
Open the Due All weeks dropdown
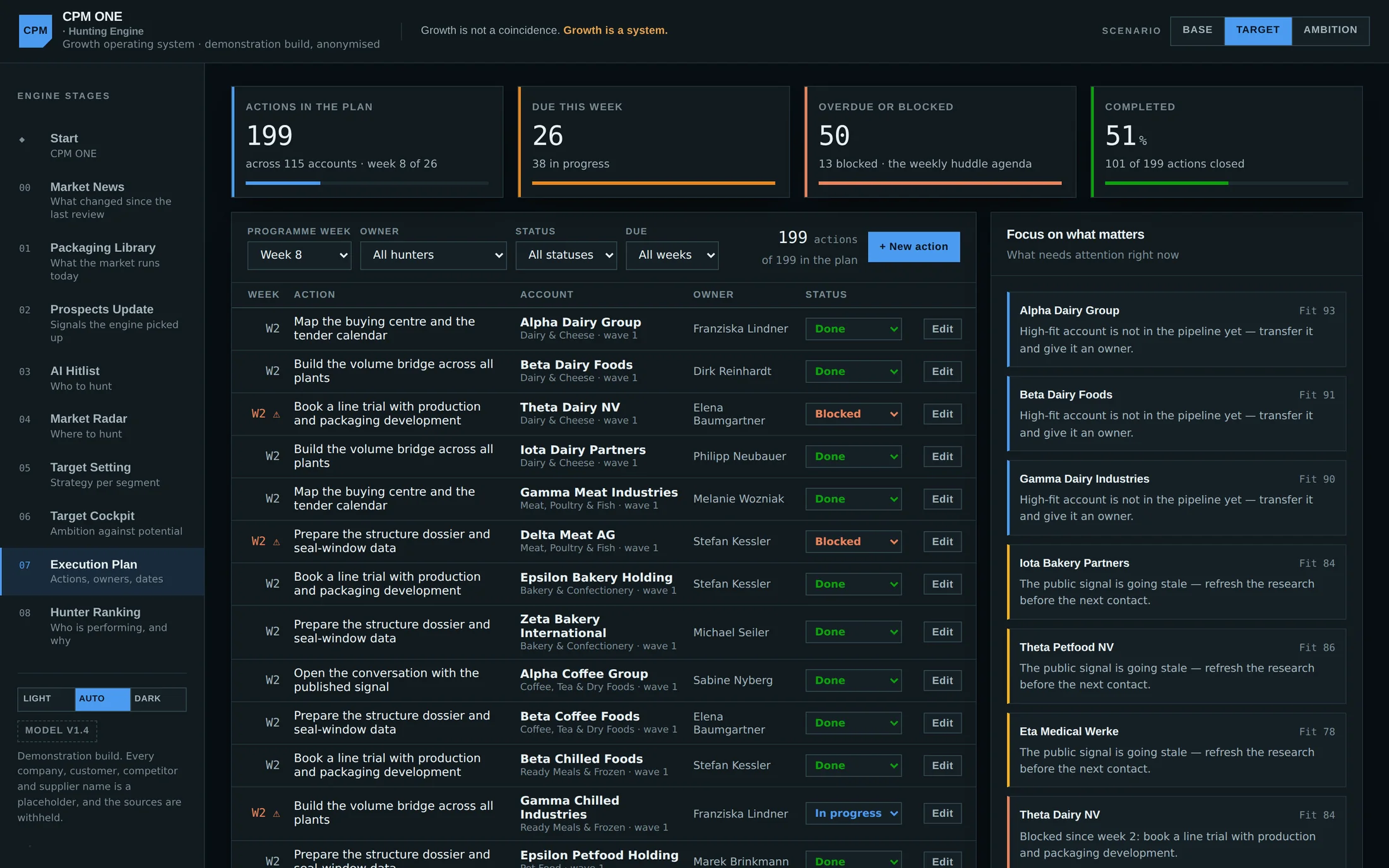click(672, 255)
